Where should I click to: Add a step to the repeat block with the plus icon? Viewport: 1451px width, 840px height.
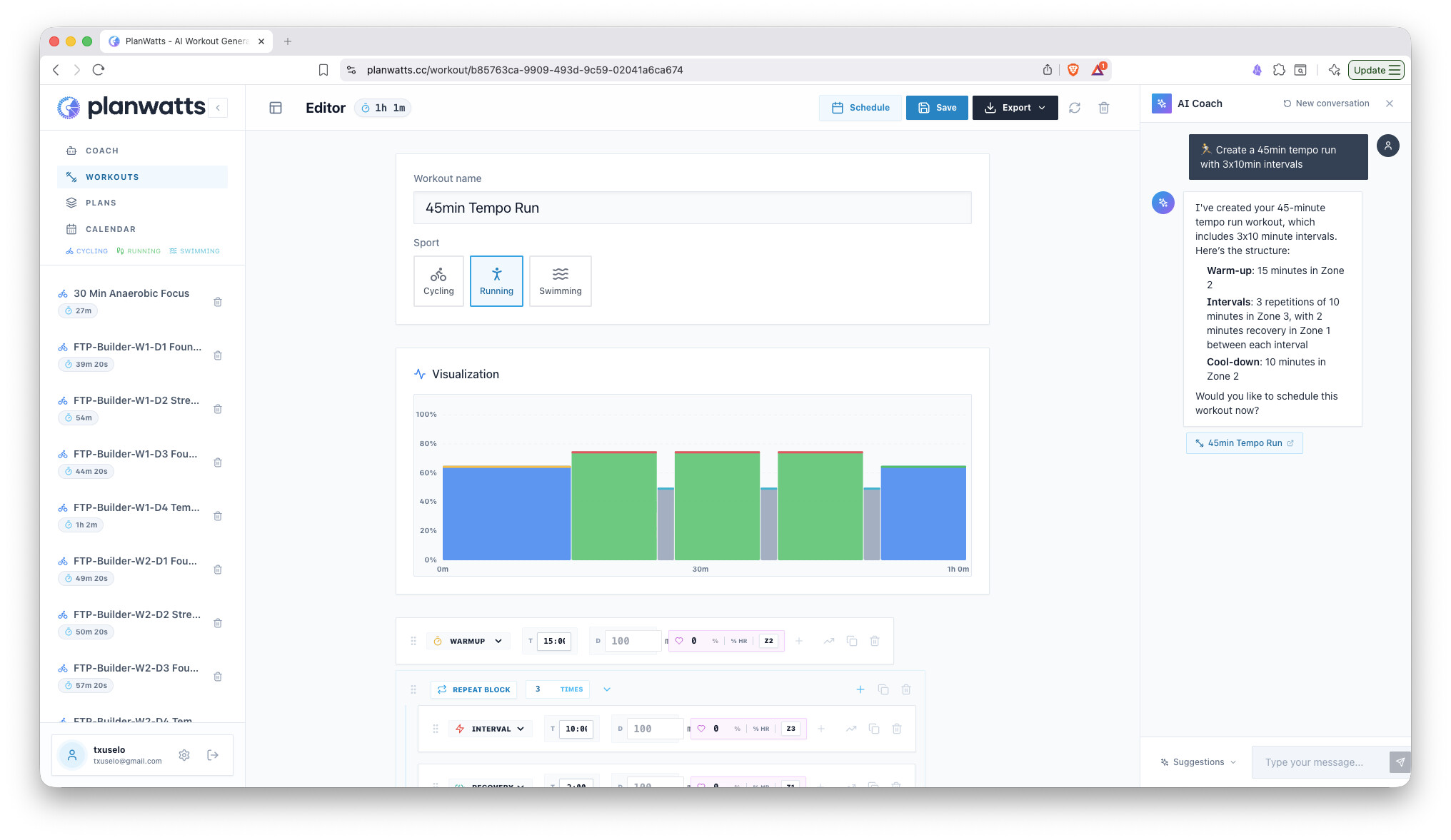click(x=860, y=689)
